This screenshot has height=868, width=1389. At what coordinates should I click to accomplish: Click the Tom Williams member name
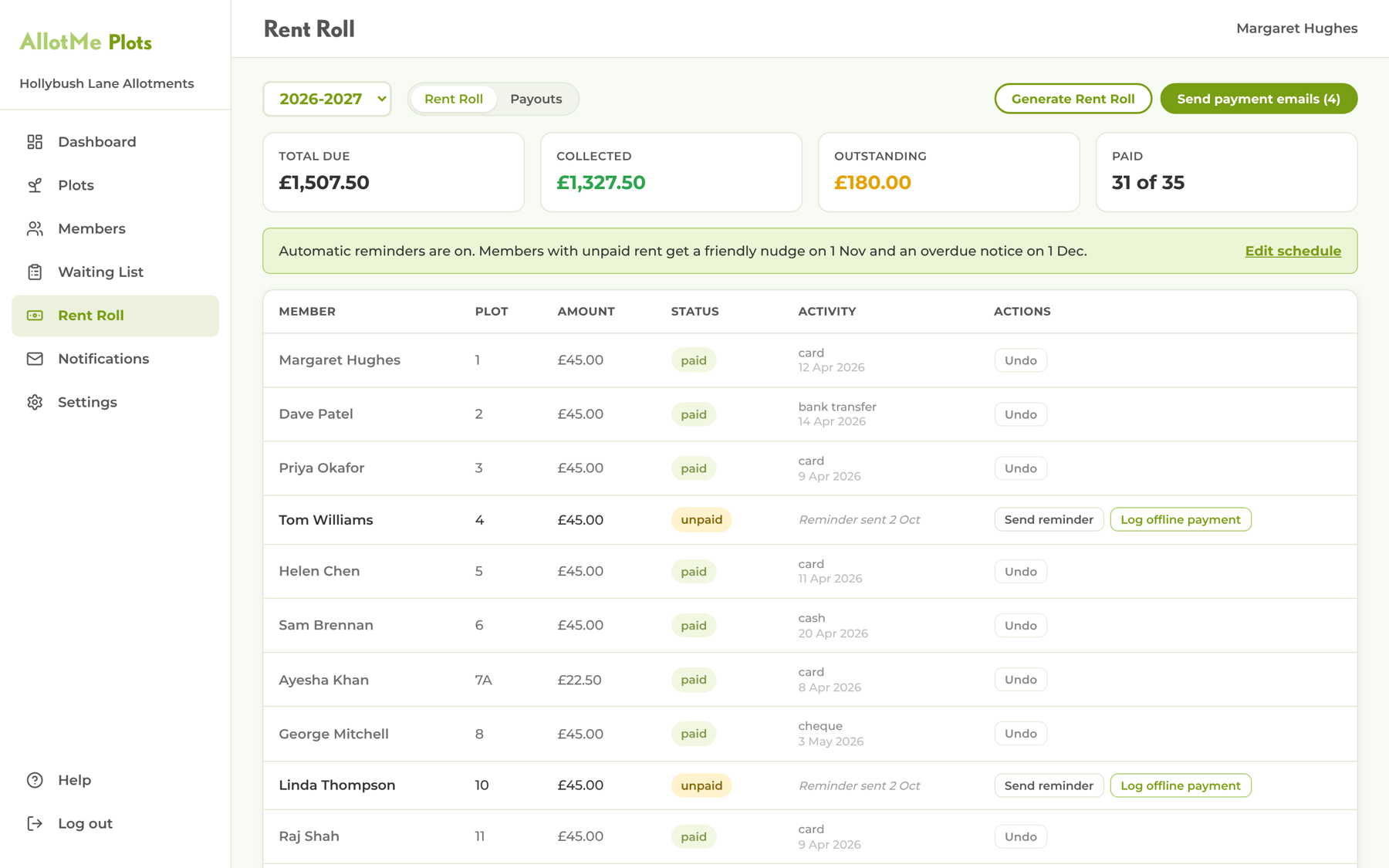click(326, 520)
